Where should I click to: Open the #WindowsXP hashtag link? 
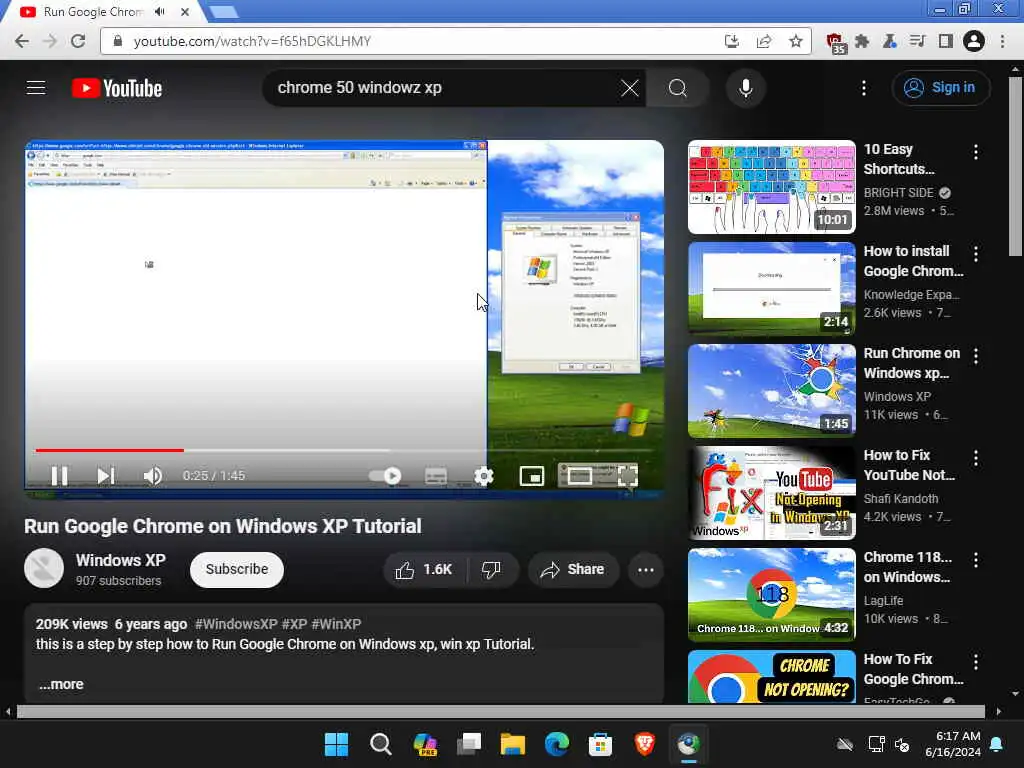(x=236, y=624)
